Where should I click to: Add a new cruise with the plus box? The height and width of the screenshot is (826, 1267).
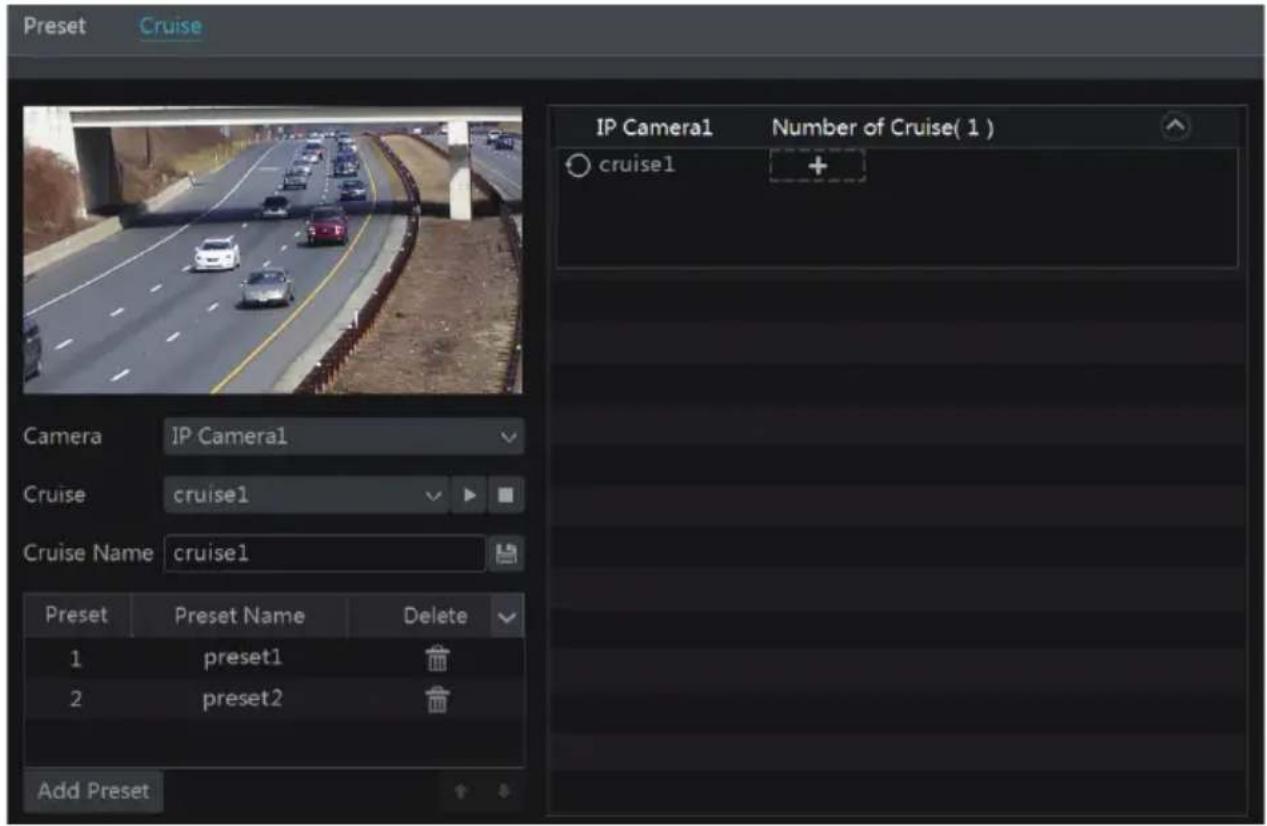click(x=817, y=166)
